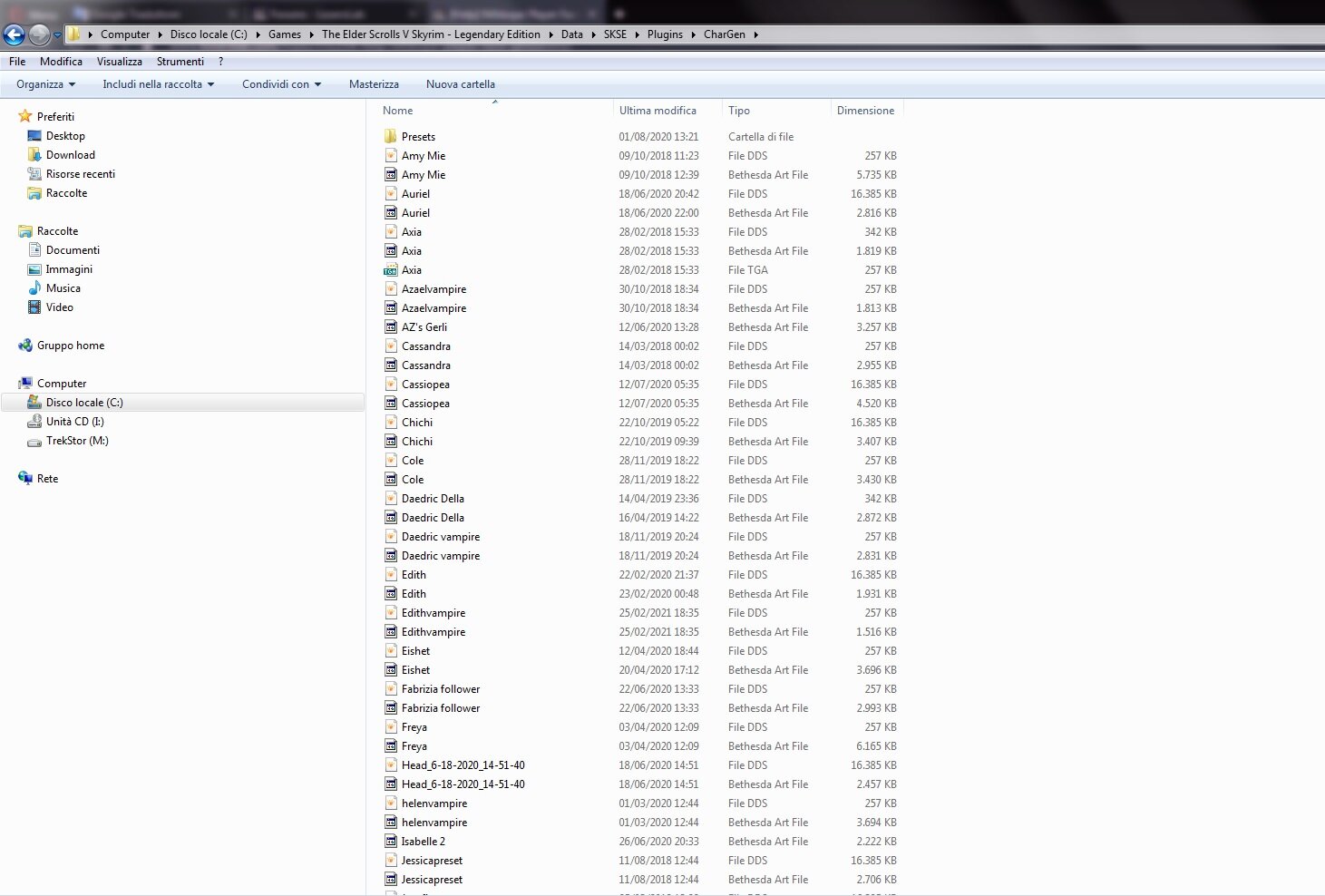This screenshot has width=1325, height=896.
Task: Click the Nuova cartella button
Action: click(x=460, y=84)
